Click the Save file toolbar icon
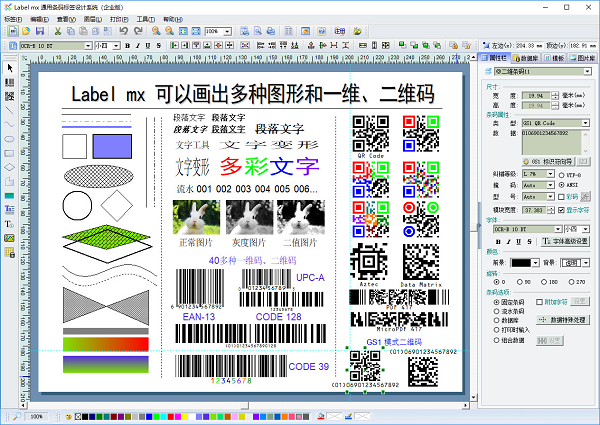 (41, 32)
